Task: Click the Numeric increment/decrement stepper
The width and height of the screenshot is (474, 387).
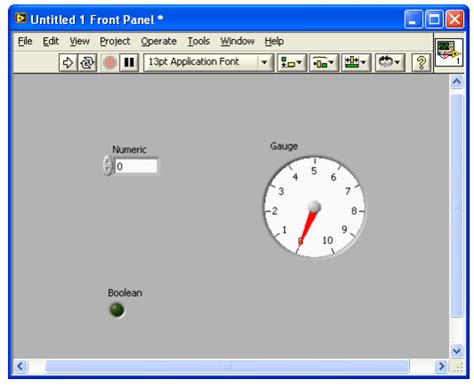Action: pos(107,165)
